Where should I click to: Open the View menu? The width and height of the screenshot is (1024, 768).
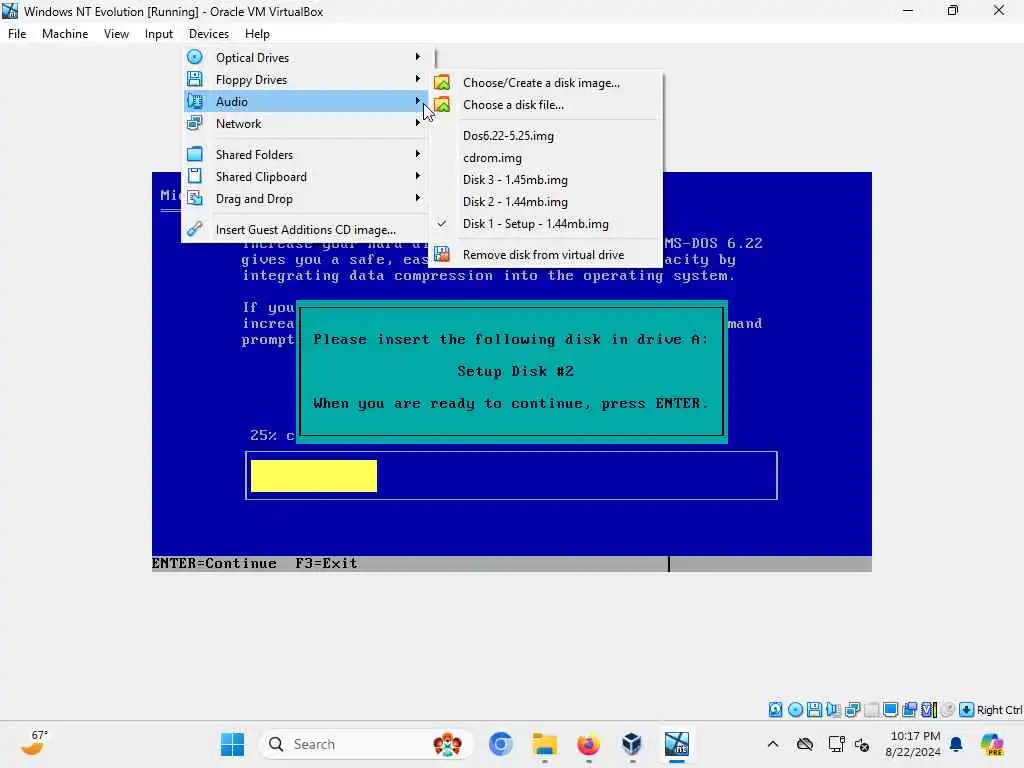tap(116, 34)
